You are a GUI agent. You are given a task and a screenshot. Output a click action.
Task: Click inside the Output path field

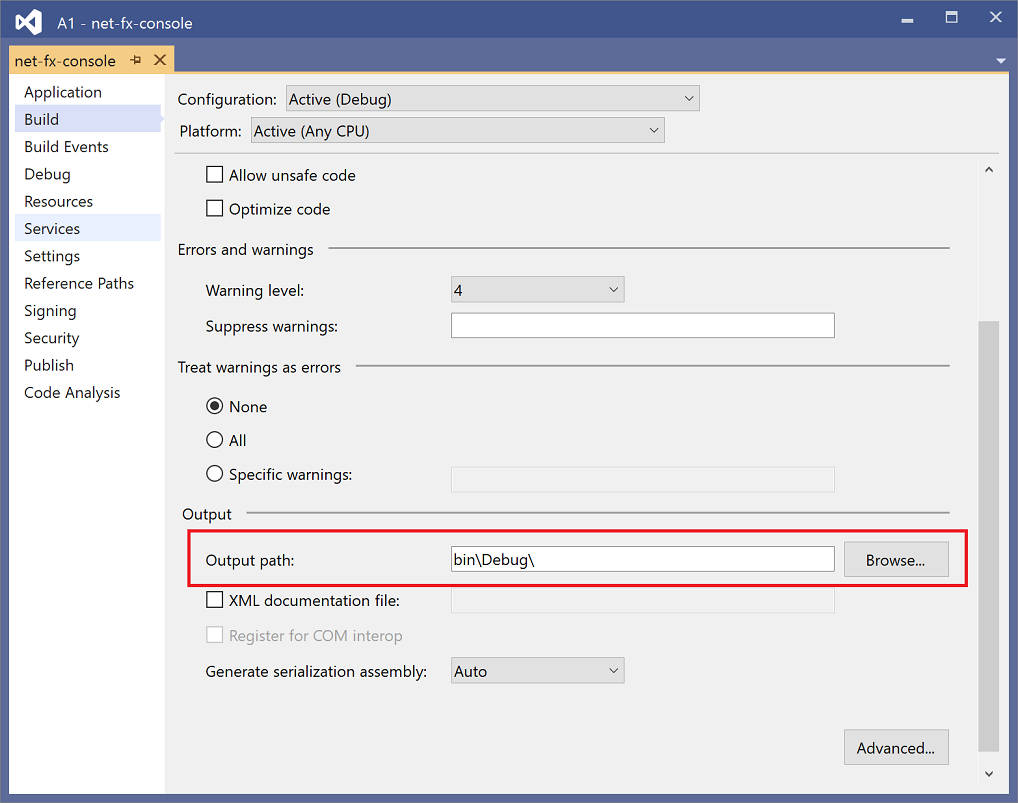click(642, 558)
